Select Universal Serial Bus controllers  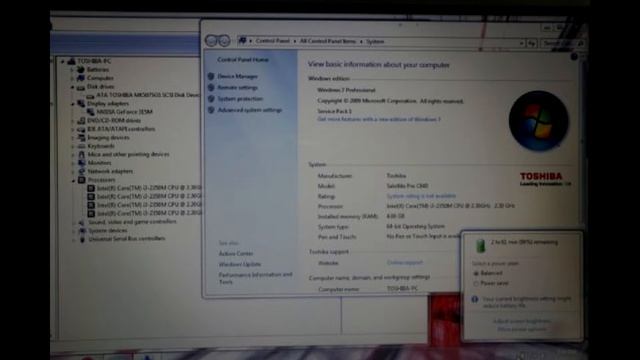(127, 239)
